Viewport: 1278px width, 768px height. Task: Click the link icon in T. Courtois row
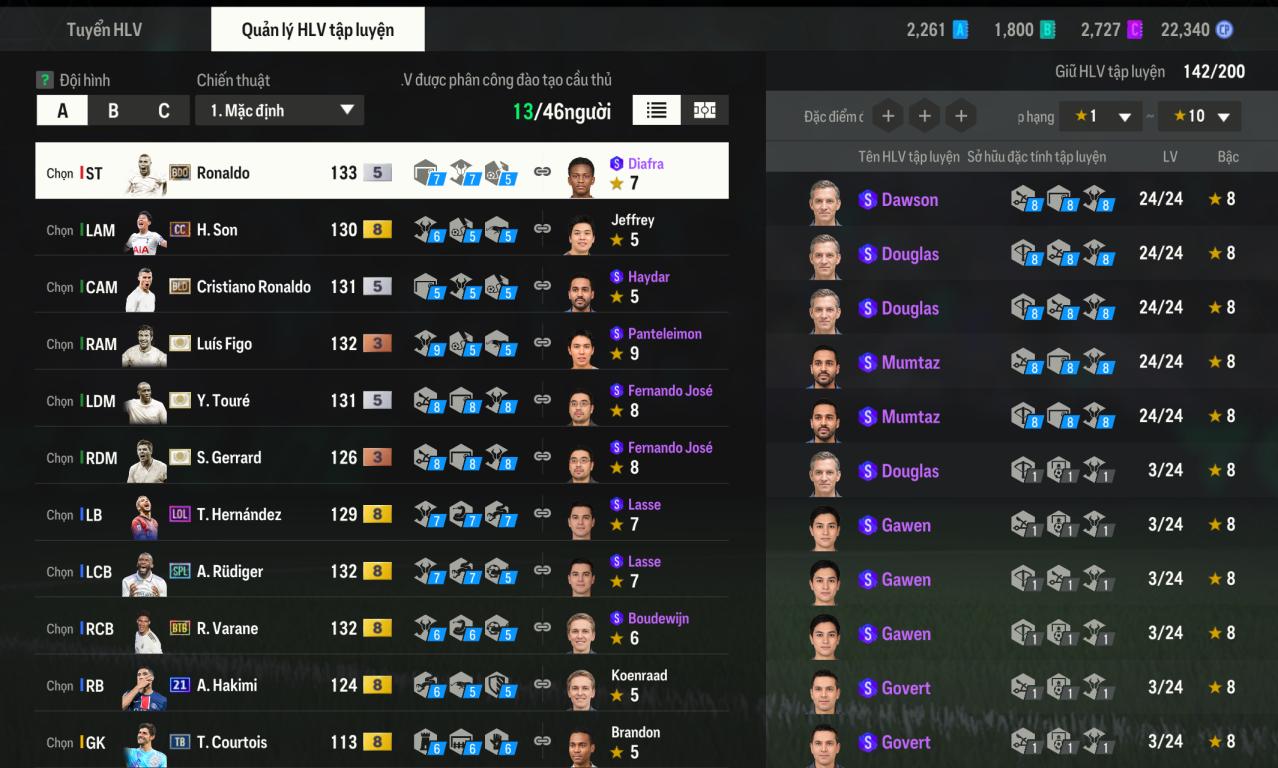tap(542, 742)
